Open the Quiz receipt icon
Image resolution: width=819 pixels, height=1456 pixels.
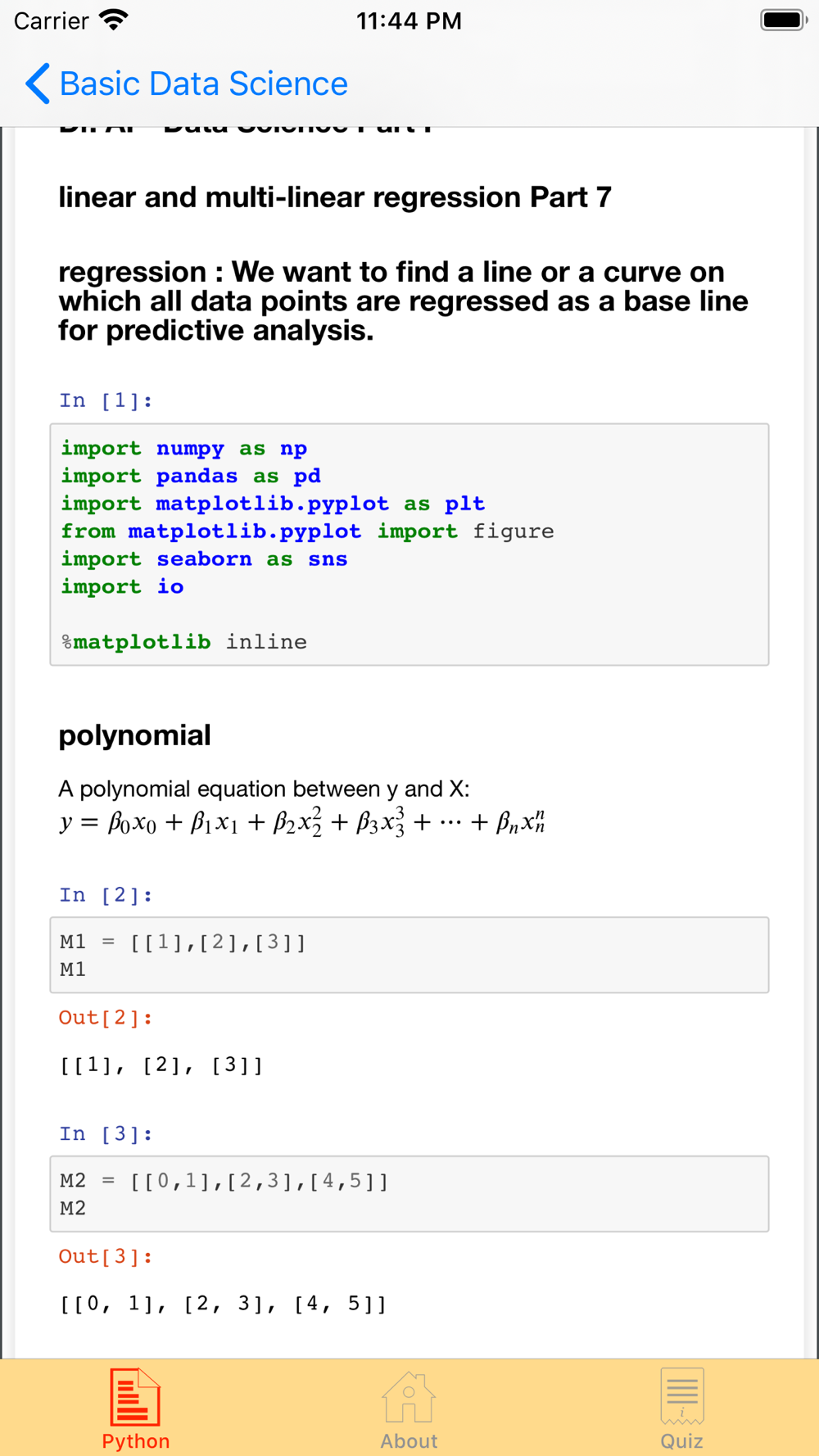(x=682, y=1397)
